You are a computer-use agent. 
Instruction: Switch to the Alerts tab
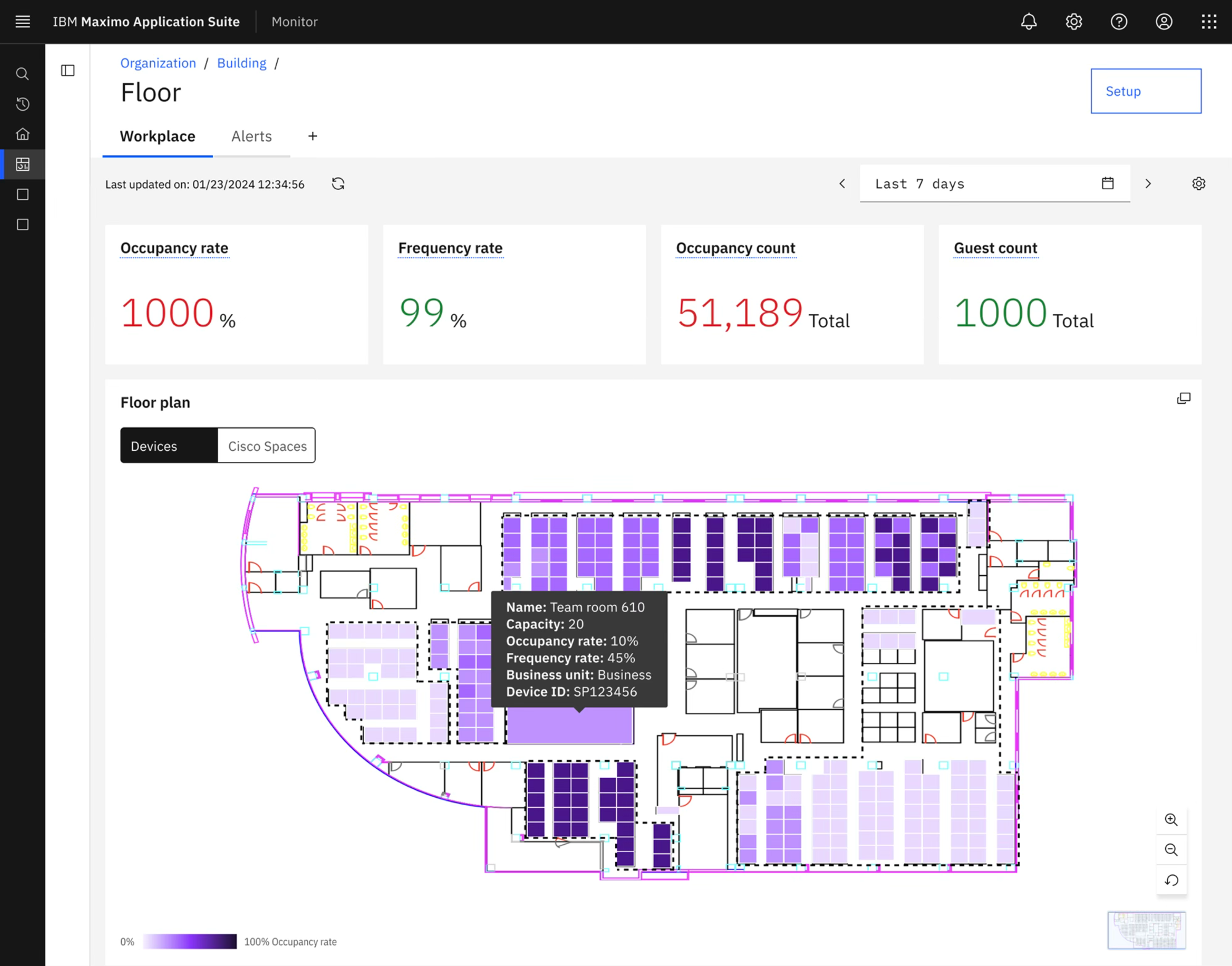[x=251, y=136]
